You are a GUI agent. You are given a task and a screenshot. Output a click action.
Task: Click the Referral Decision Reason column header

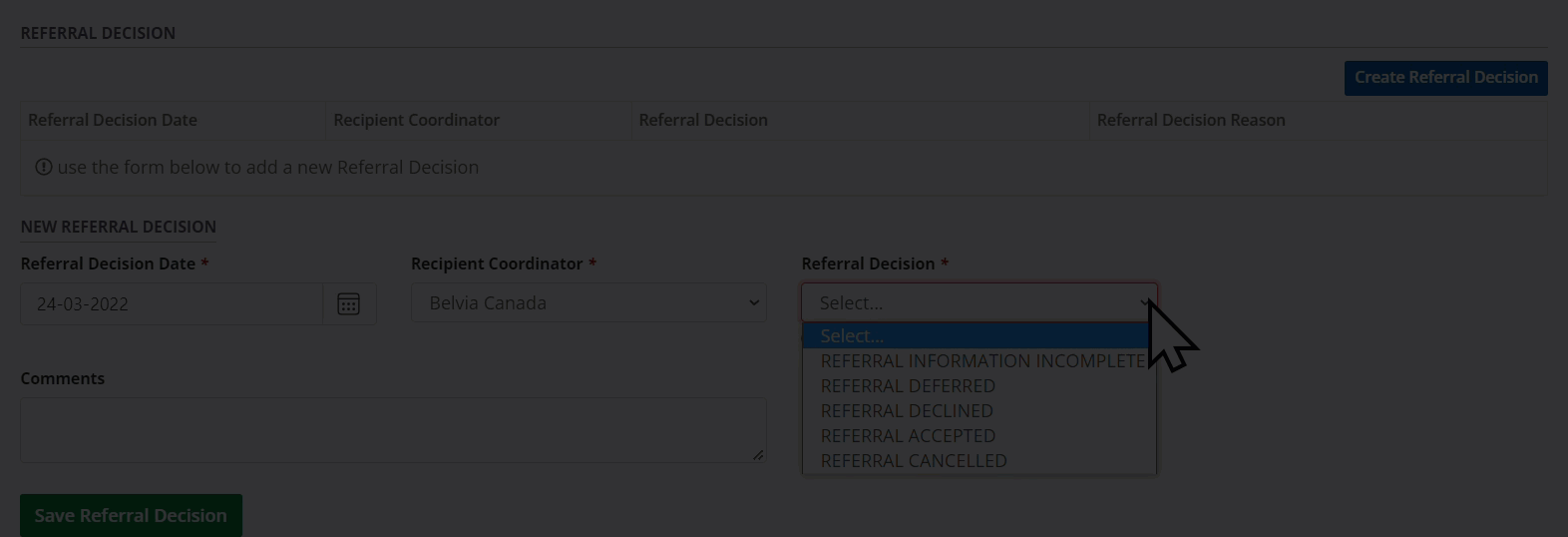click(1191, 120)
